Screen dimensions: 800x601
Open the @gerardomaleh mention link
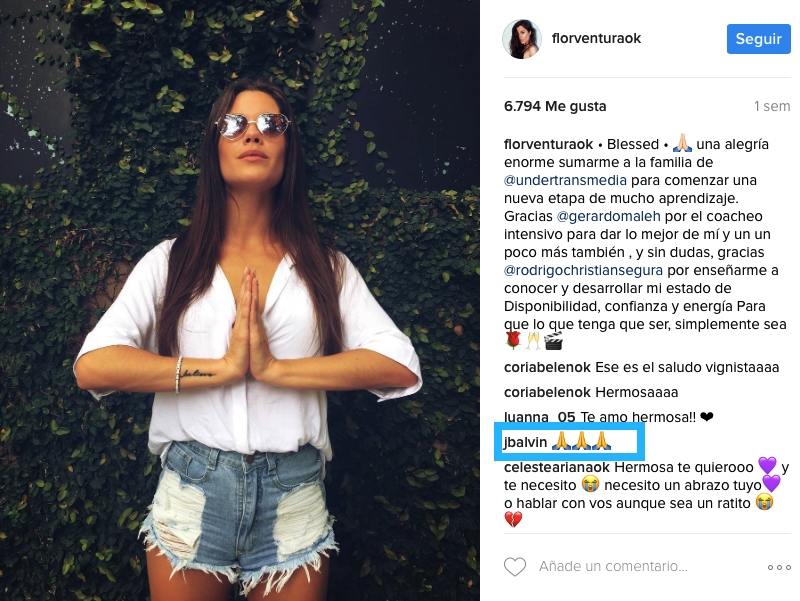pos(608,216)
